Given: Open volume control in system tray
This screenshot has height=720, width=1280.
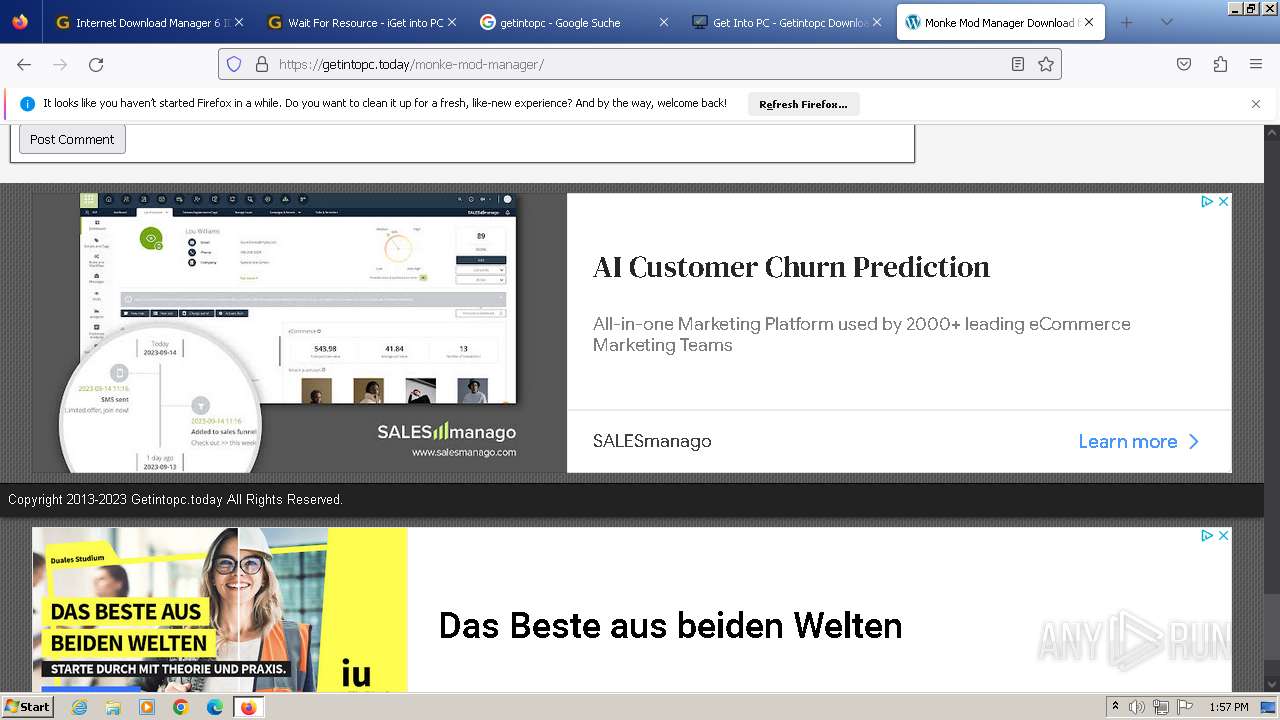Looking at the screenshot, I should 1137,707.
